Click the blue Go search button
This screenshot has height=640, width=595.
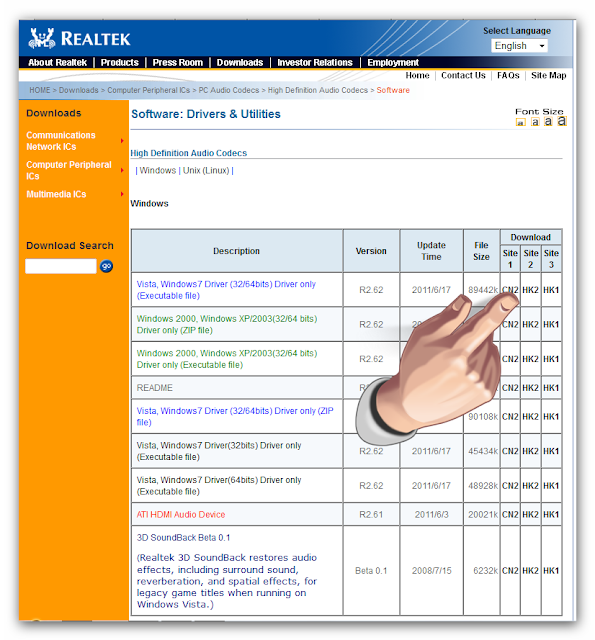[x=107, y=267]
